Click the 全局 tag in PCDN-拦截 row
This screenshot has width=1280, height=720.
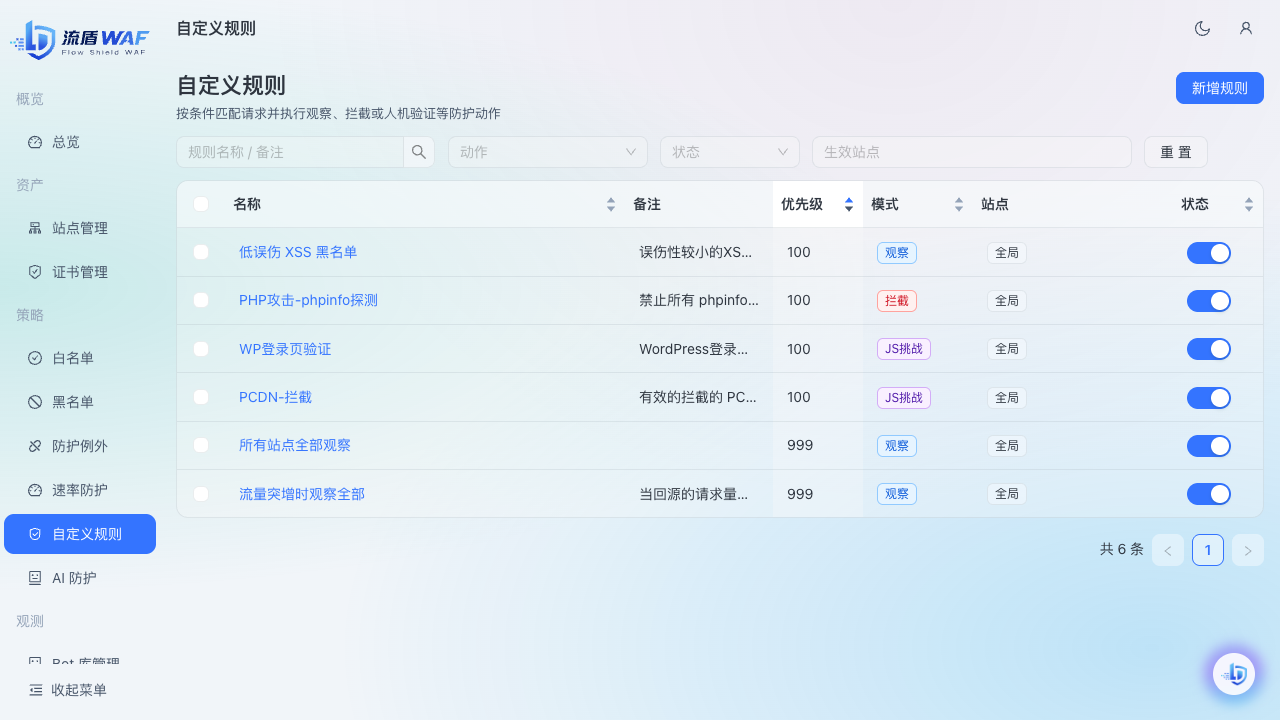click(1007, 398)
